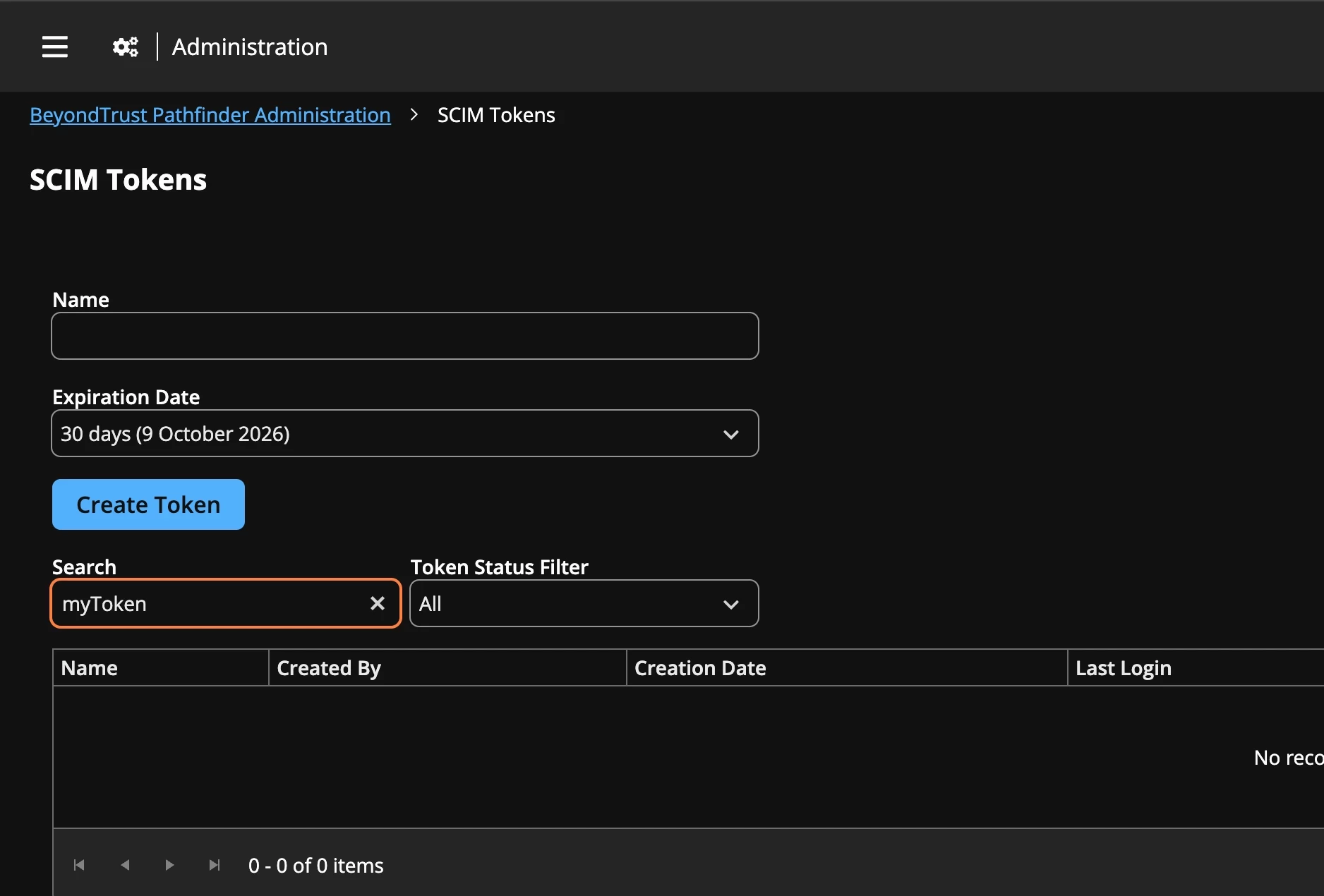Image resolution: width=1324 pixels, height=896 pixels.
Task: Go to first page of results
Action: click(x=79, y=865)
